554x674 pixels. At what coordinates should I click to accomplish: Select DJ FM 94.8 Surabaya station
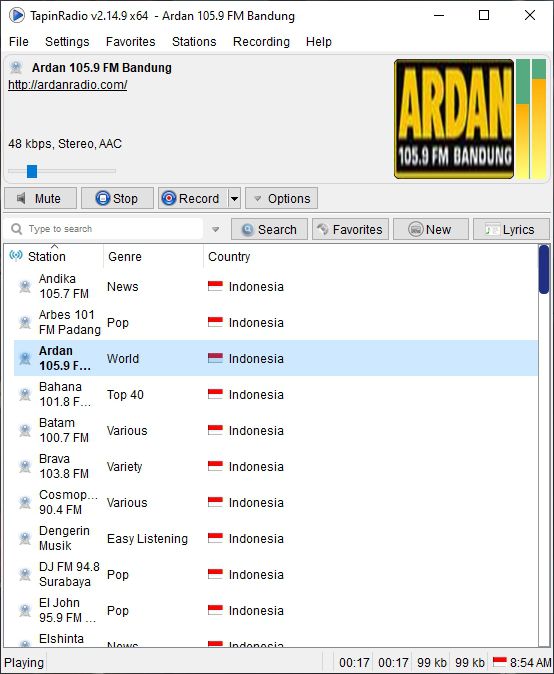69,574
